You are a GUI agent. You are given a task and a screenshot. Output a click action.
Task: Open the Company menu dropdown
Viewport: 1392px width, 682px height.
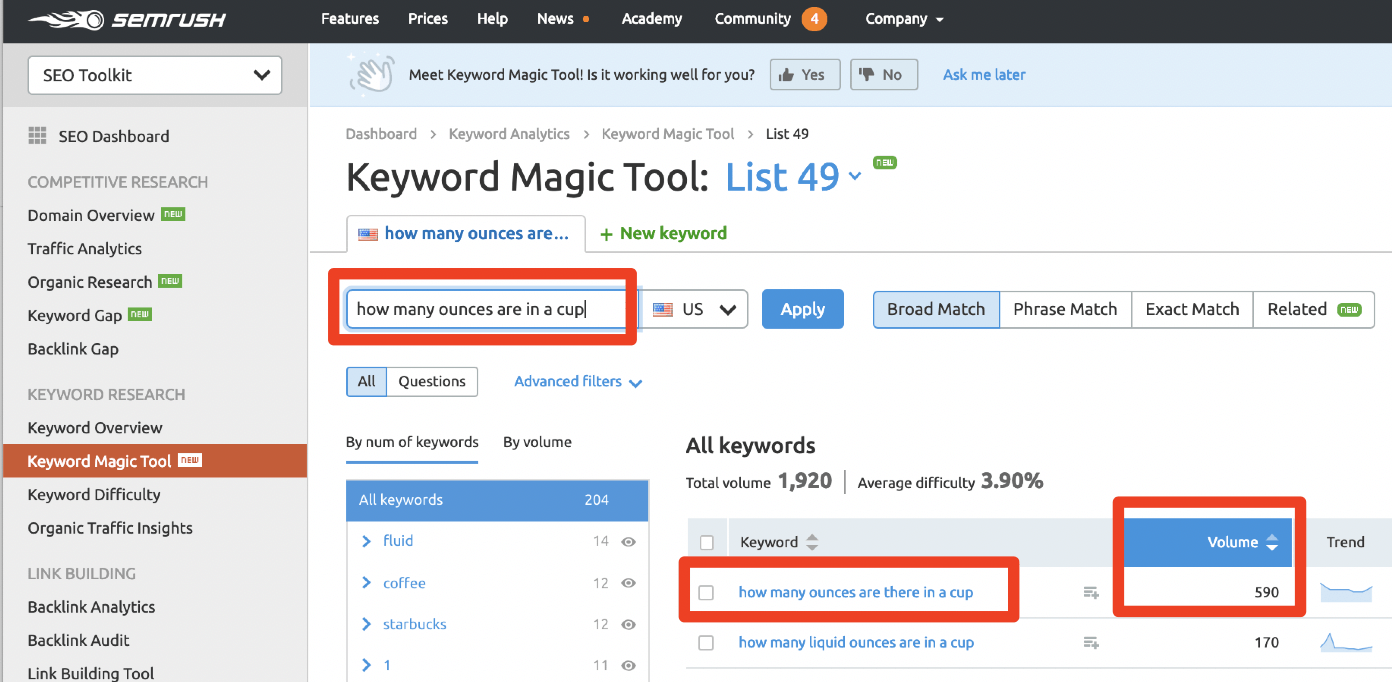point(905,19)
